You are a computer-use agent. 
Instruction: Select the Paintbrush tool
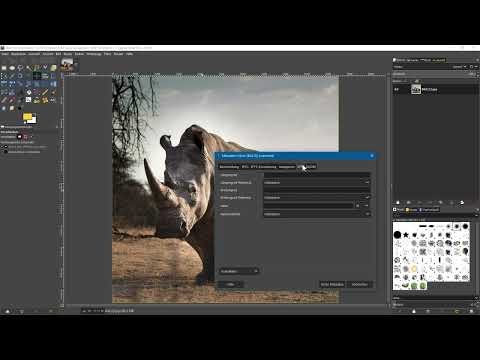53,92
